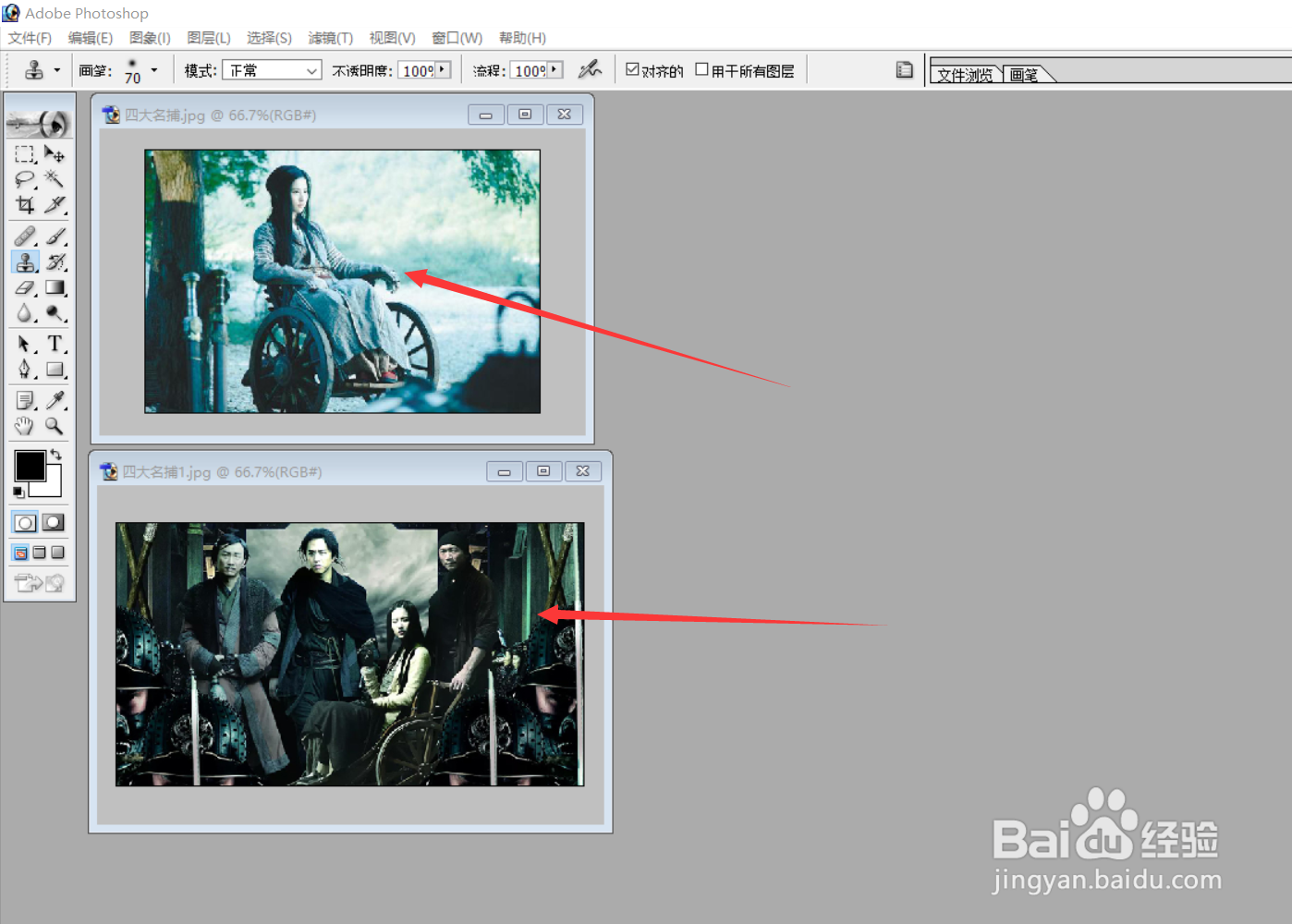
Task: Select the Magic Wand tool
Action: coord(55,179)
